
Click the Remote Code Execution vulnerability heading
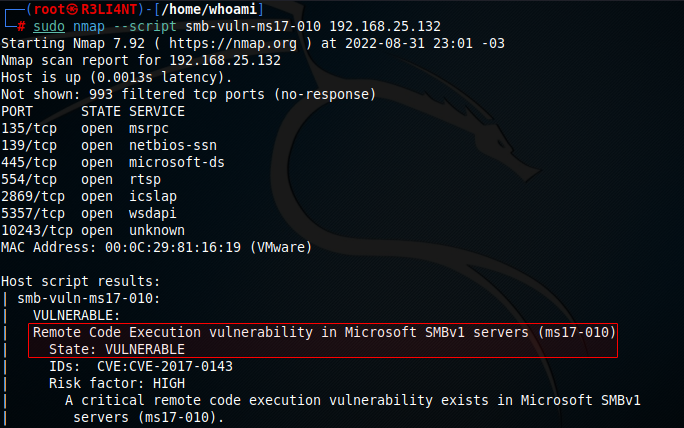pyautogui.click(x=324, y=332)
